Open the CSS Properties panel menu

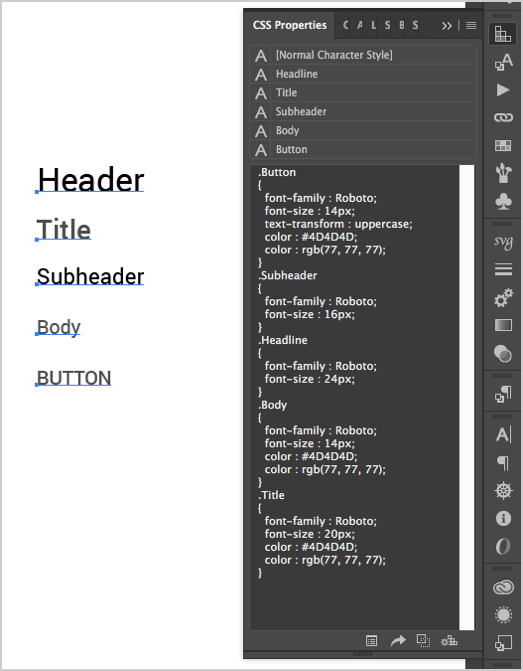(471, 26)
